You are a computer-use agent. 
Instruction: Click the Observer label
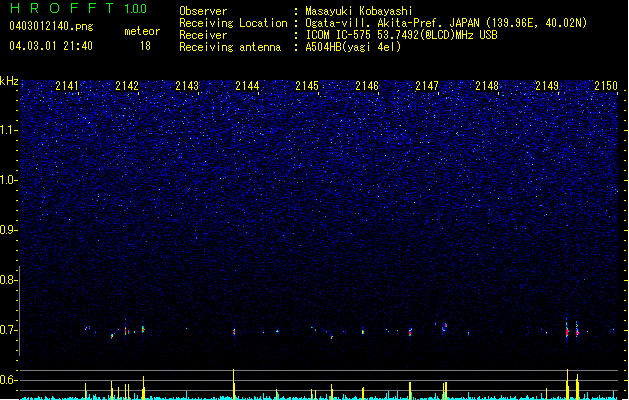point(203,11)
